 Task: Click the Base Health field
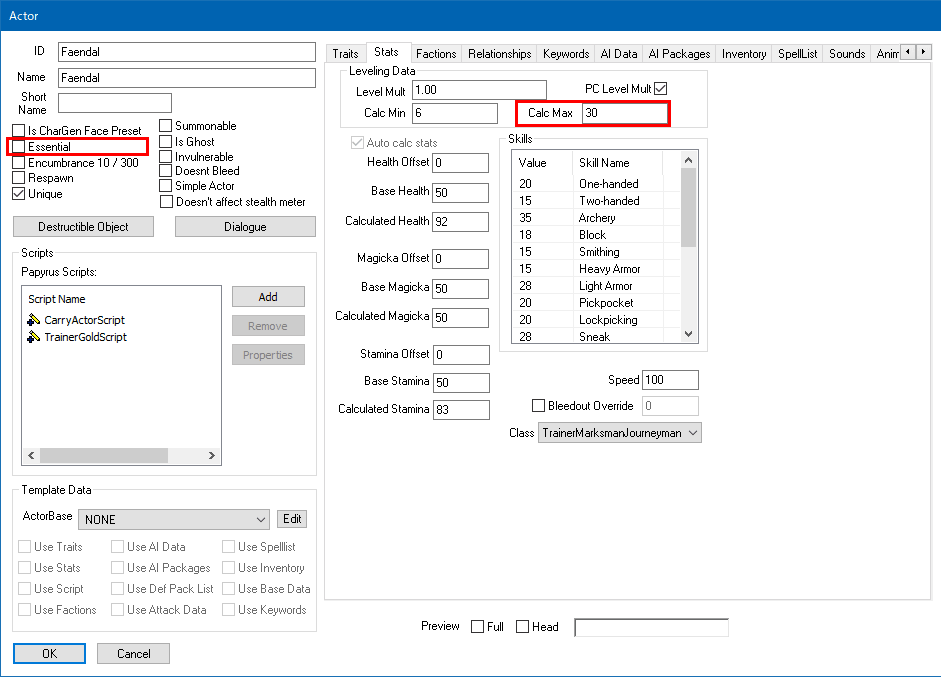pyautogui.click(x=461, y=193)
